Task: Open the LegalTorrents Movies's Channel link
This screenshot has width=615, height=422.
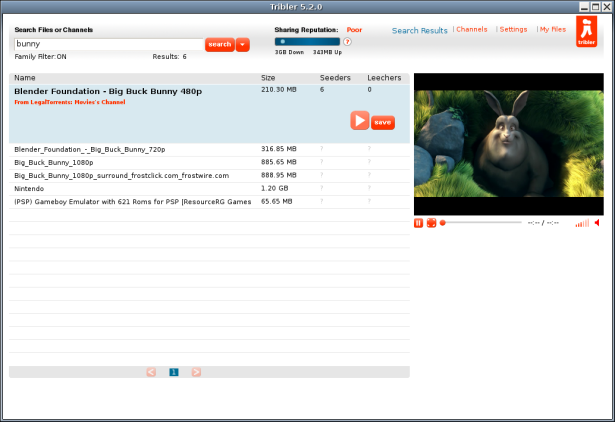Action: (69, 102)
